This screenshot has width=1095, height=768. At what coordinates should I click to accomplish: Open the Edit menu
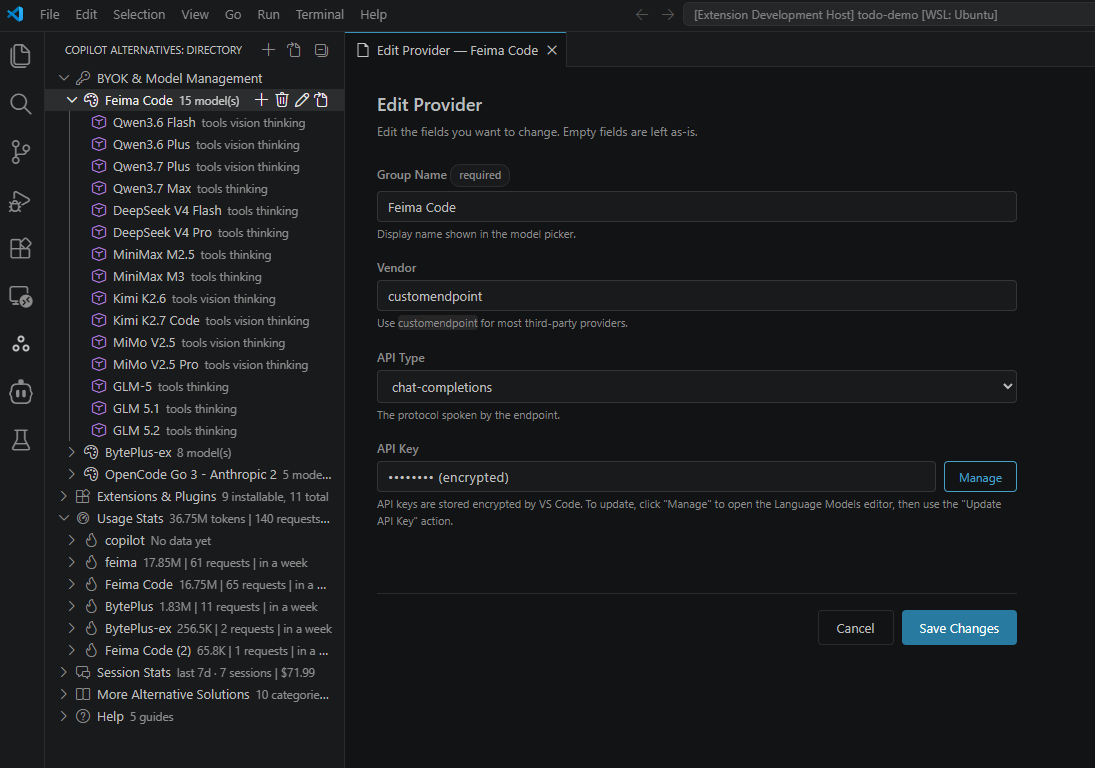pyautogui.click(x=86, y=14)
